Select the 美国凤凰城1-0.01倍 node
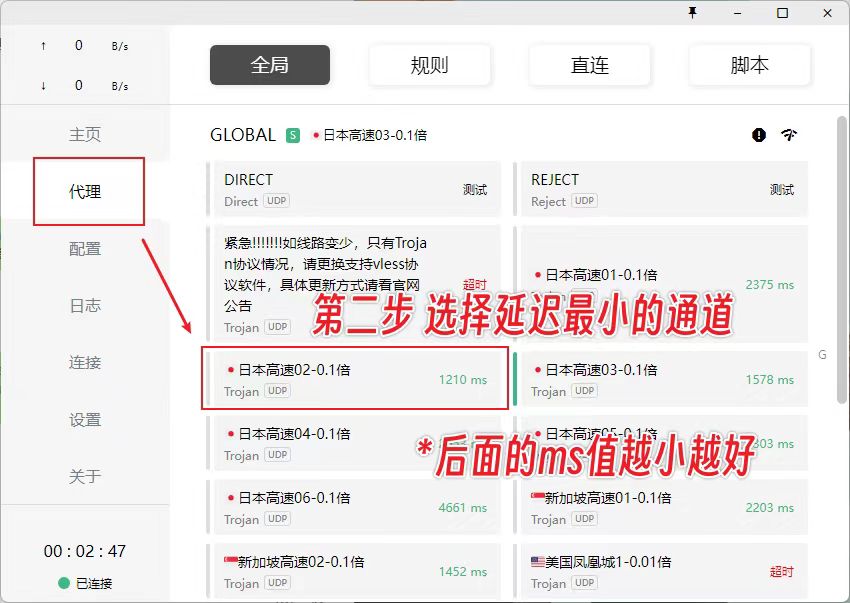The width and height of the screenshot is (850, 603). tap(660, 571)
